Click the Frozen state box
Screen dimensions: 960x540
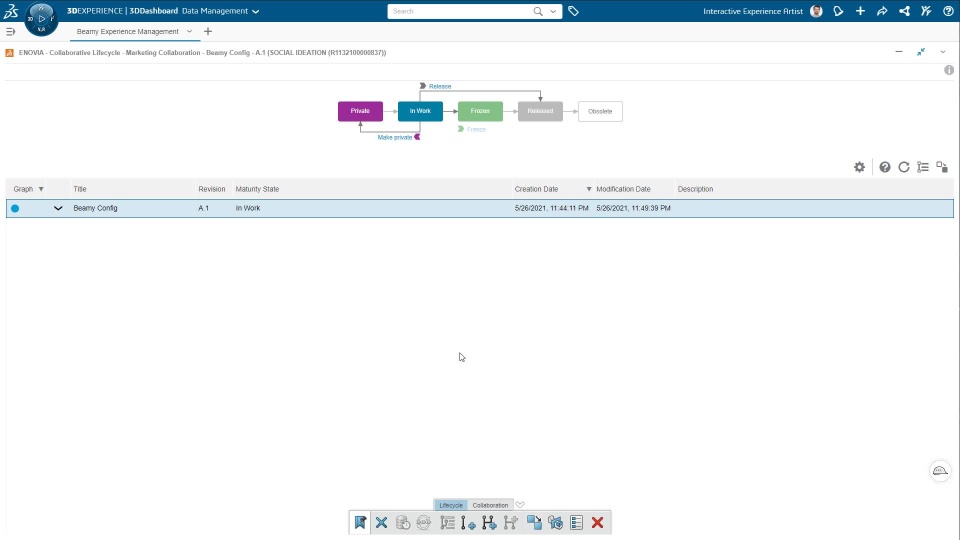[480, 111]
